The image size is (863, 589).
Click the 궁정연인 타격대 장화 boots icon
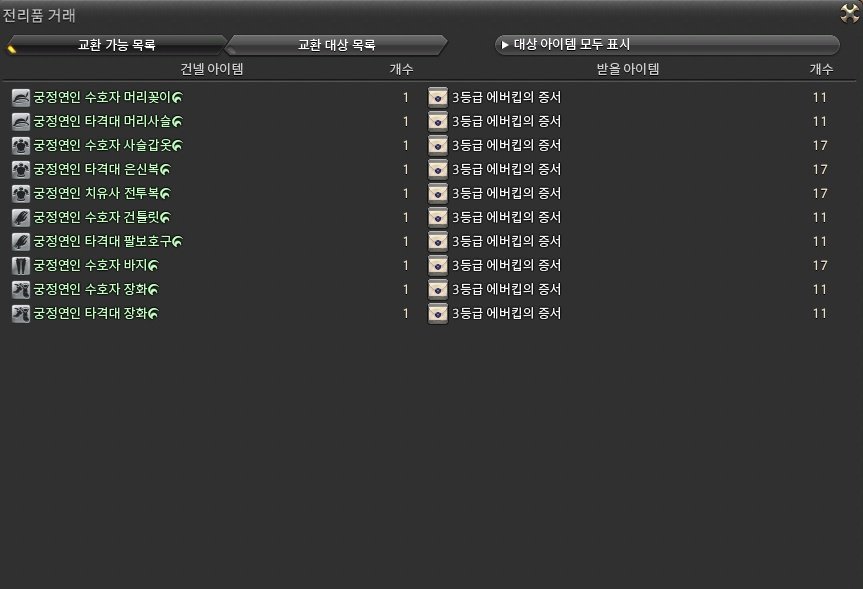[21, 313]
